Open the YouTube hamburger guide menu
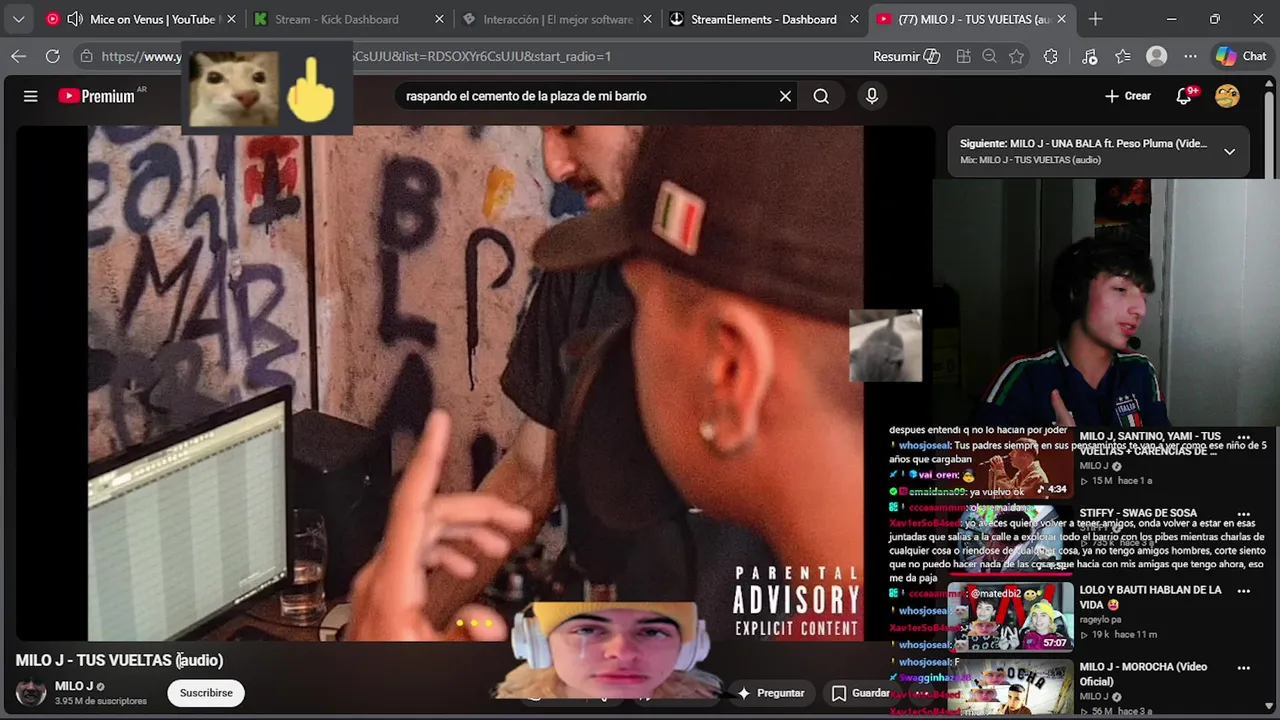The height and width of the screenshot is (720, 1280). coord(31,96)
